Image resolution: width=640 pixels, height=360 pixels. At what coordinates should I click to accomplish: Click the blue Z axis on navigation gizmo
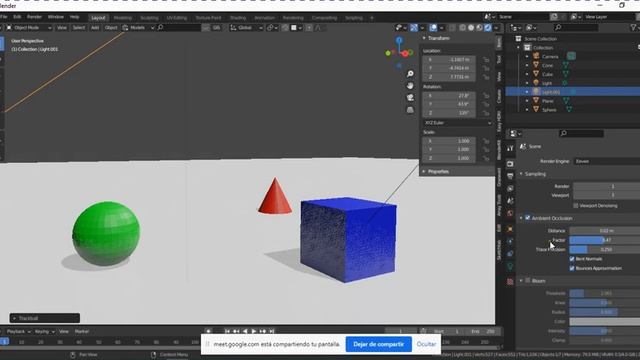click(x=399, y=40)
